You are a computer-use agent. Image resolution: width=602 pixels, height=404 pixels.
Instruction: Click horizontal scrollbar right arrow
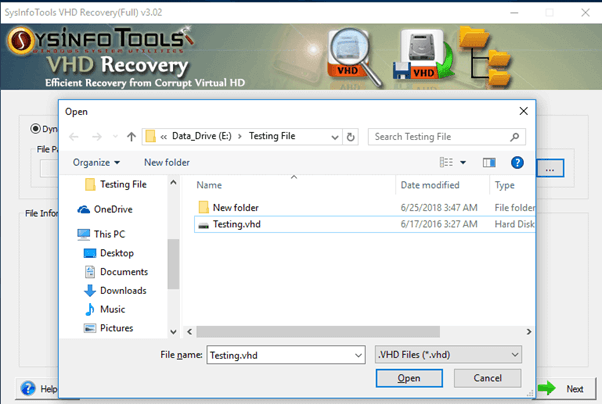(x=529, y=332)
